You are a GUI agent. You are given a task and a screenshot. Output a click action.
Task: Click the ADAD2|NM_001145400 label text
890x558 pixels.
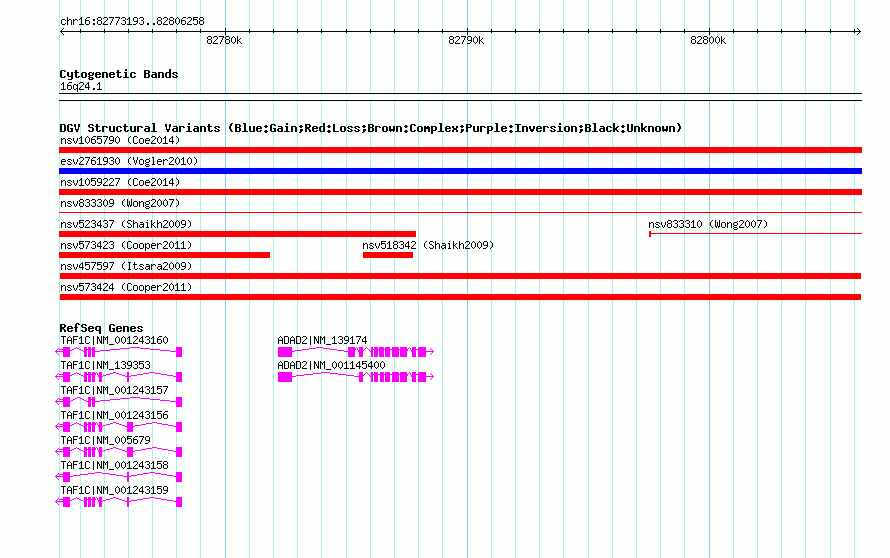point(331,366)
